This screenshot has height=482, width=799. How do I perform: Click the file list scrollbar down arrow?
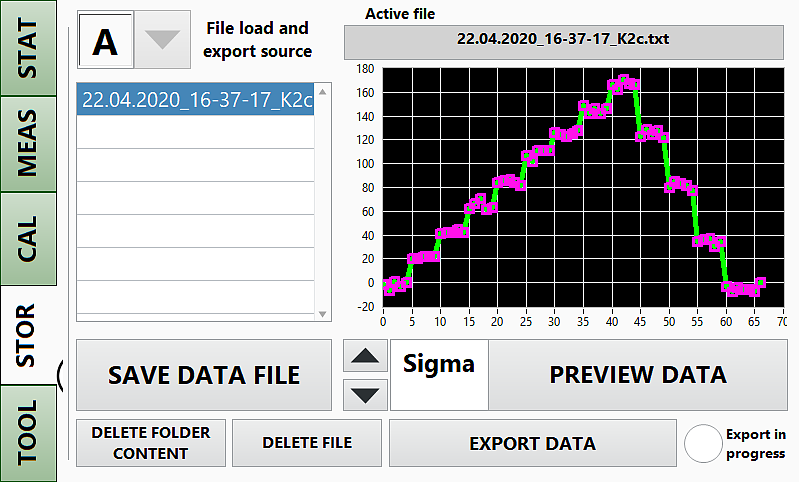click(x=323, y=314)
